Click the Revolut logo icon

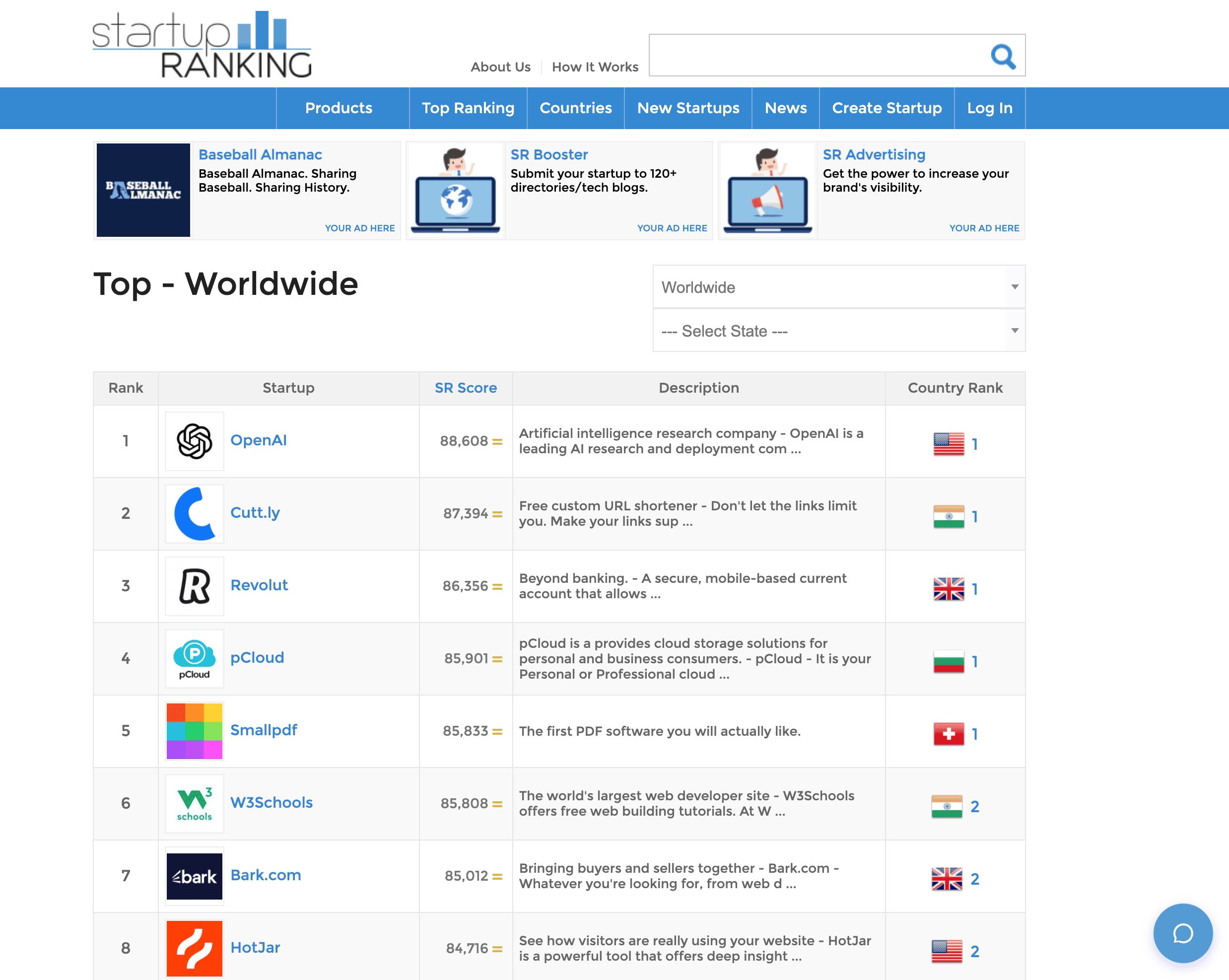tap(195, 586)
